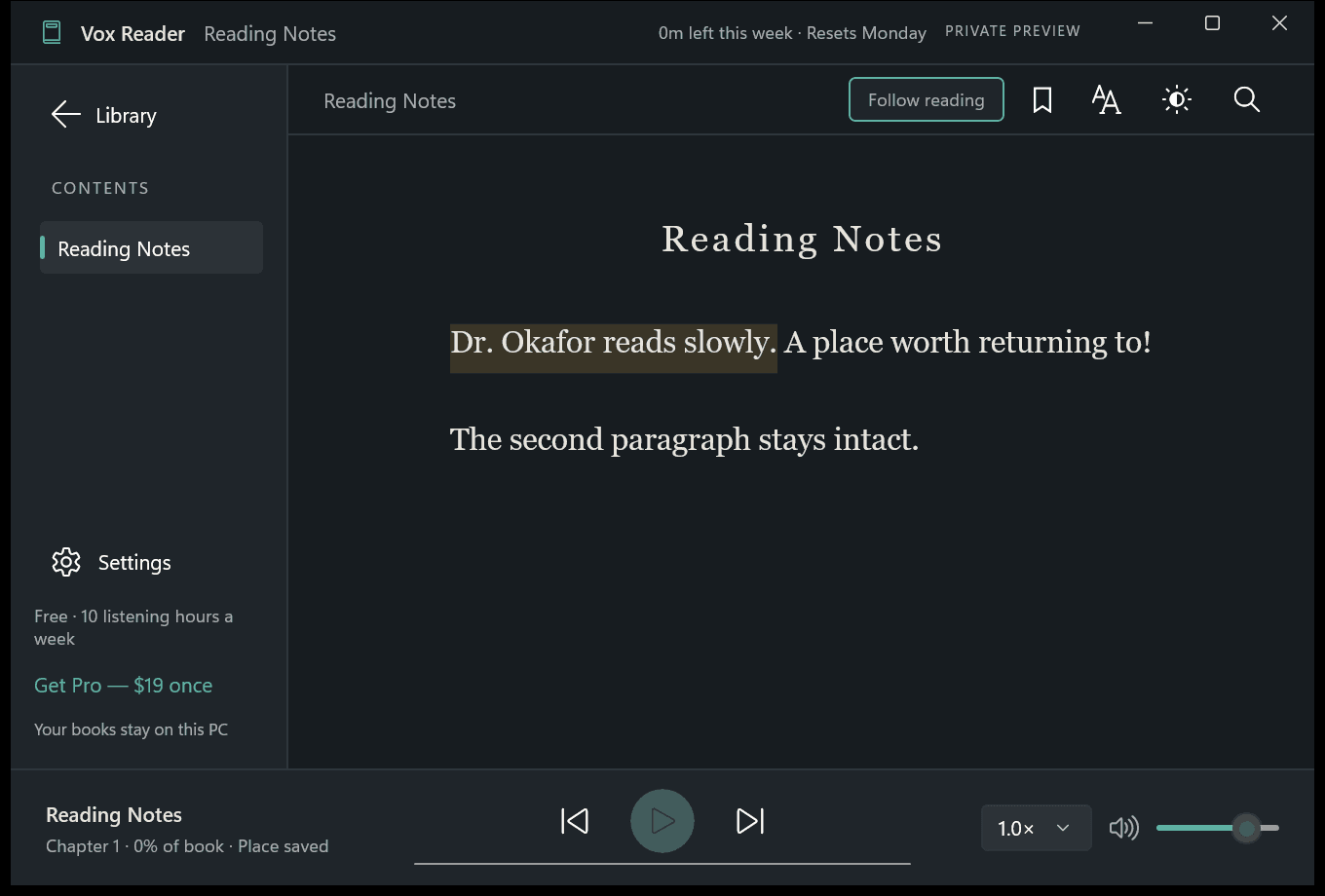Click the 'Reading Notes' chapter heading
The height and width of the screenshot is (896, 1325).
point(802,240)
